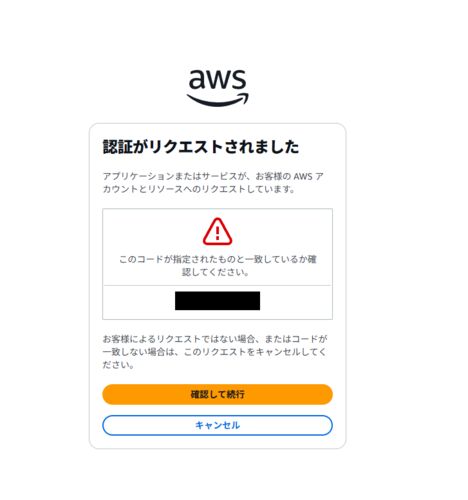
Task: Click the divider line above the code
Action: click(217, 285)
